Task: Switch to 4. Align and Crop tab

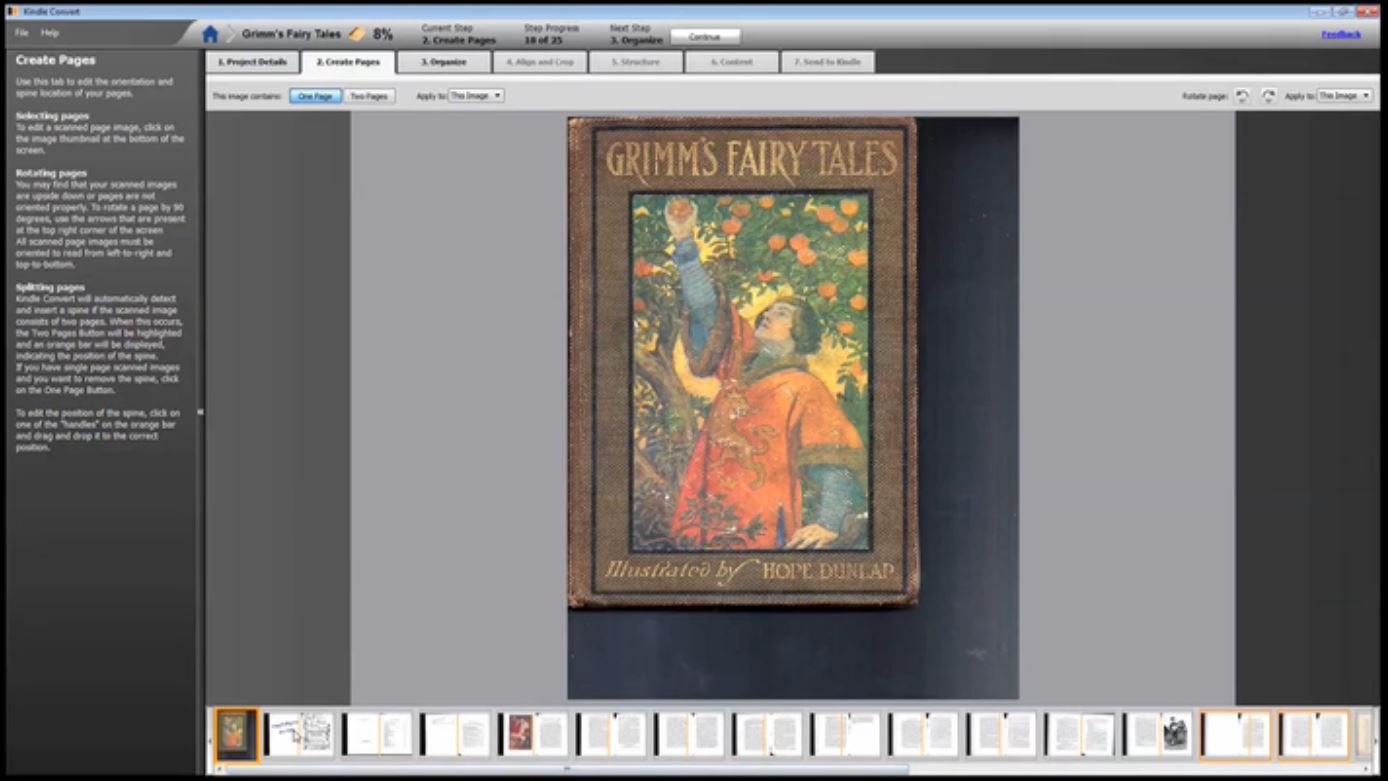Action: coord(539,62)
